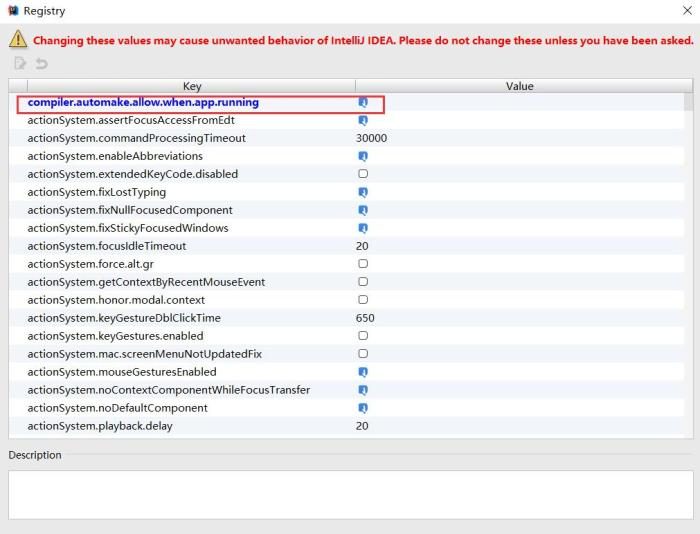Image resolution: width=700 pixels, height=534 pixels.
Task: Uncheck actionSystem.fixLostTyping checkbox
Action: (x=363, y=192)
